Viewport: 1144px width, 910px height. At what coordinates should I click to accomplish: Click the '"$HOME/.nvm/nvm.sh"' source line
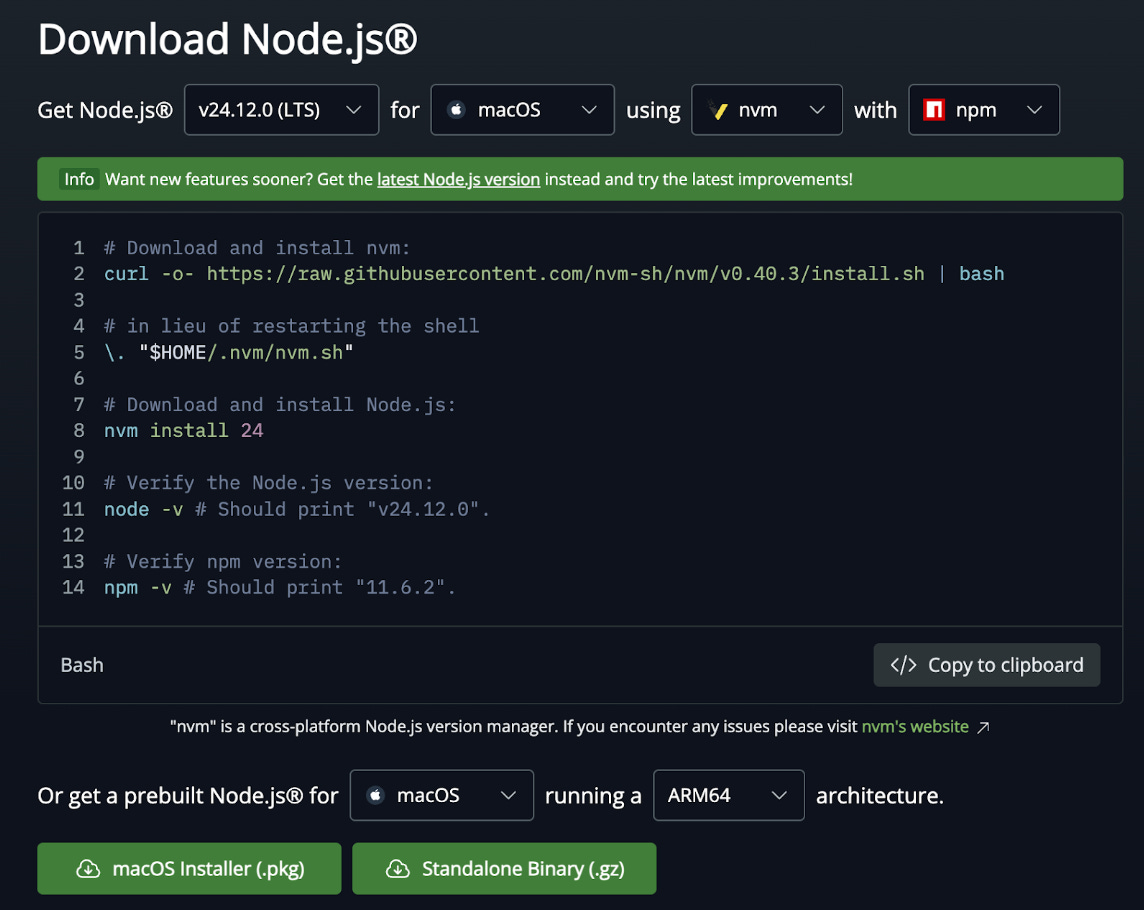(228, 352)
